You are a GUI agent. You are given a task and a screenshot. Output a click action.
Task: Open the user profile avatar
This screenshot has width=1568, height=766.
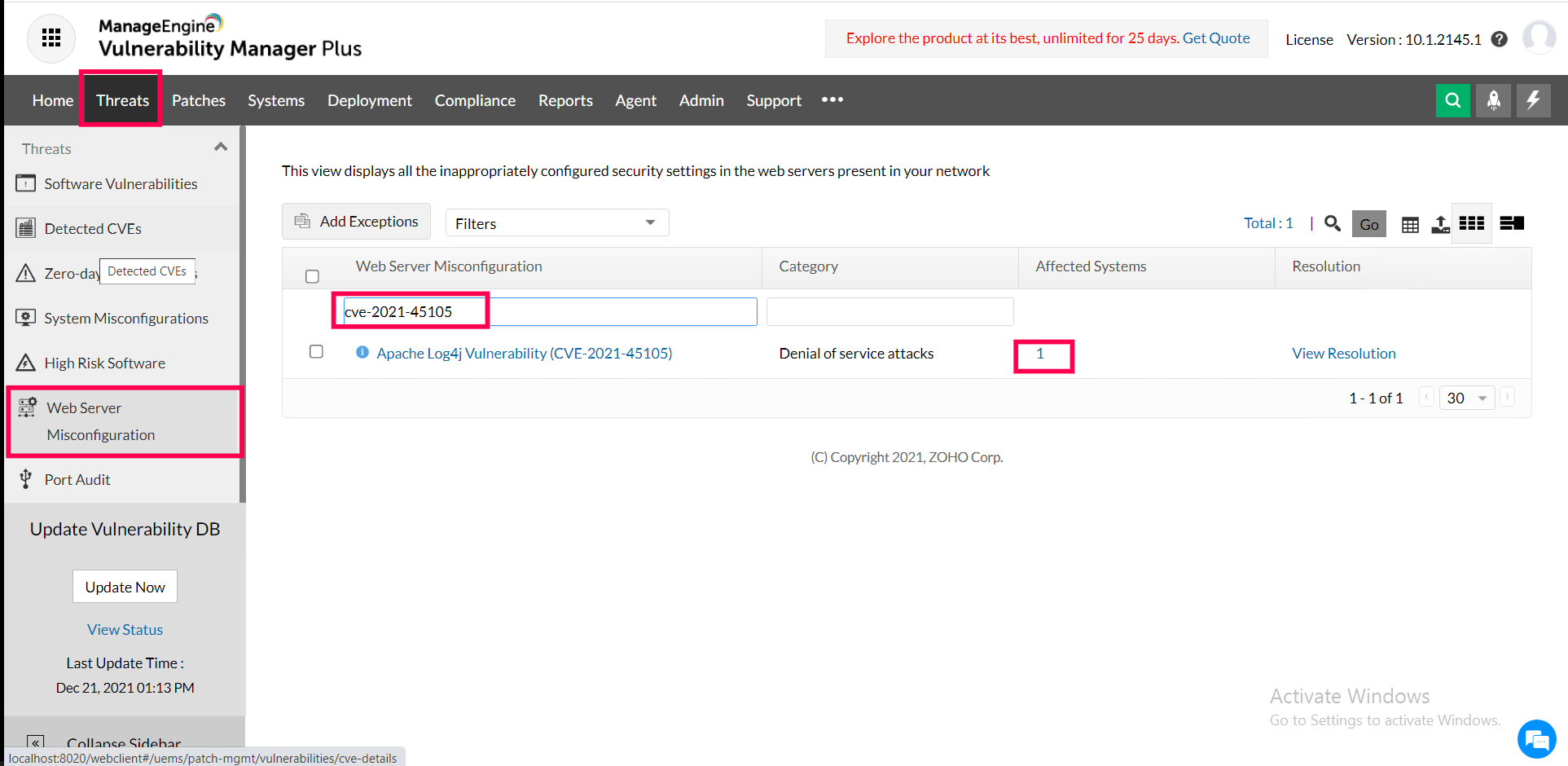tap(1539, 37)
